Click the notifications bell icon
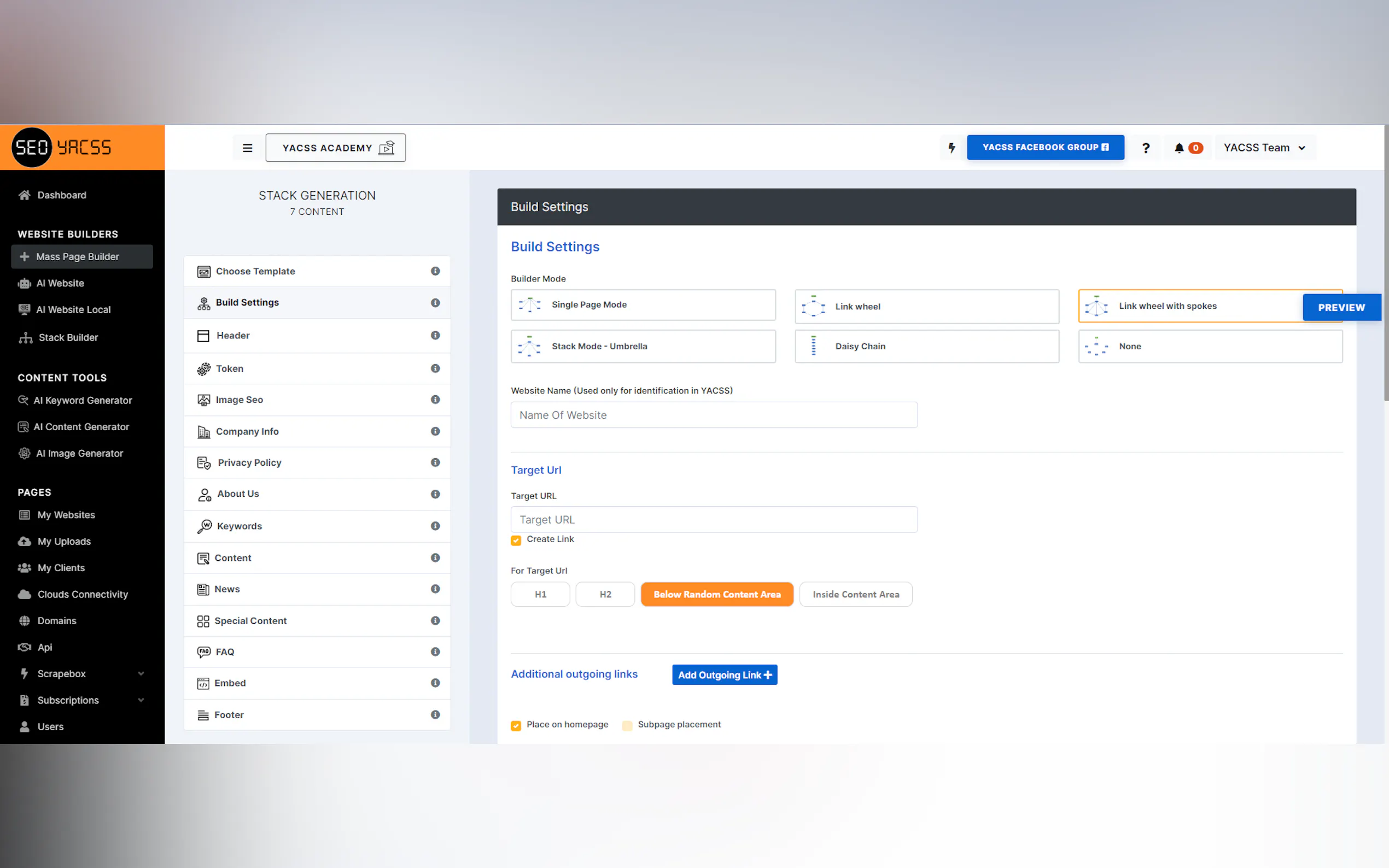Viewport: 1389px width, 868px height. tap(1179, 148)
